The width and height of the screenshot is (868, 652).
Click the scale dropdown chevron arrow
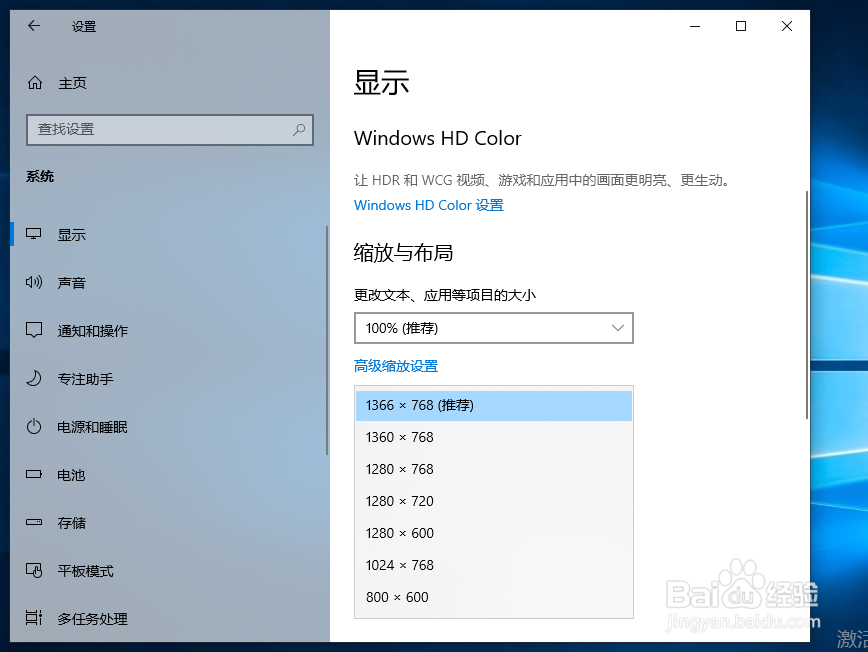pos(618,328)
